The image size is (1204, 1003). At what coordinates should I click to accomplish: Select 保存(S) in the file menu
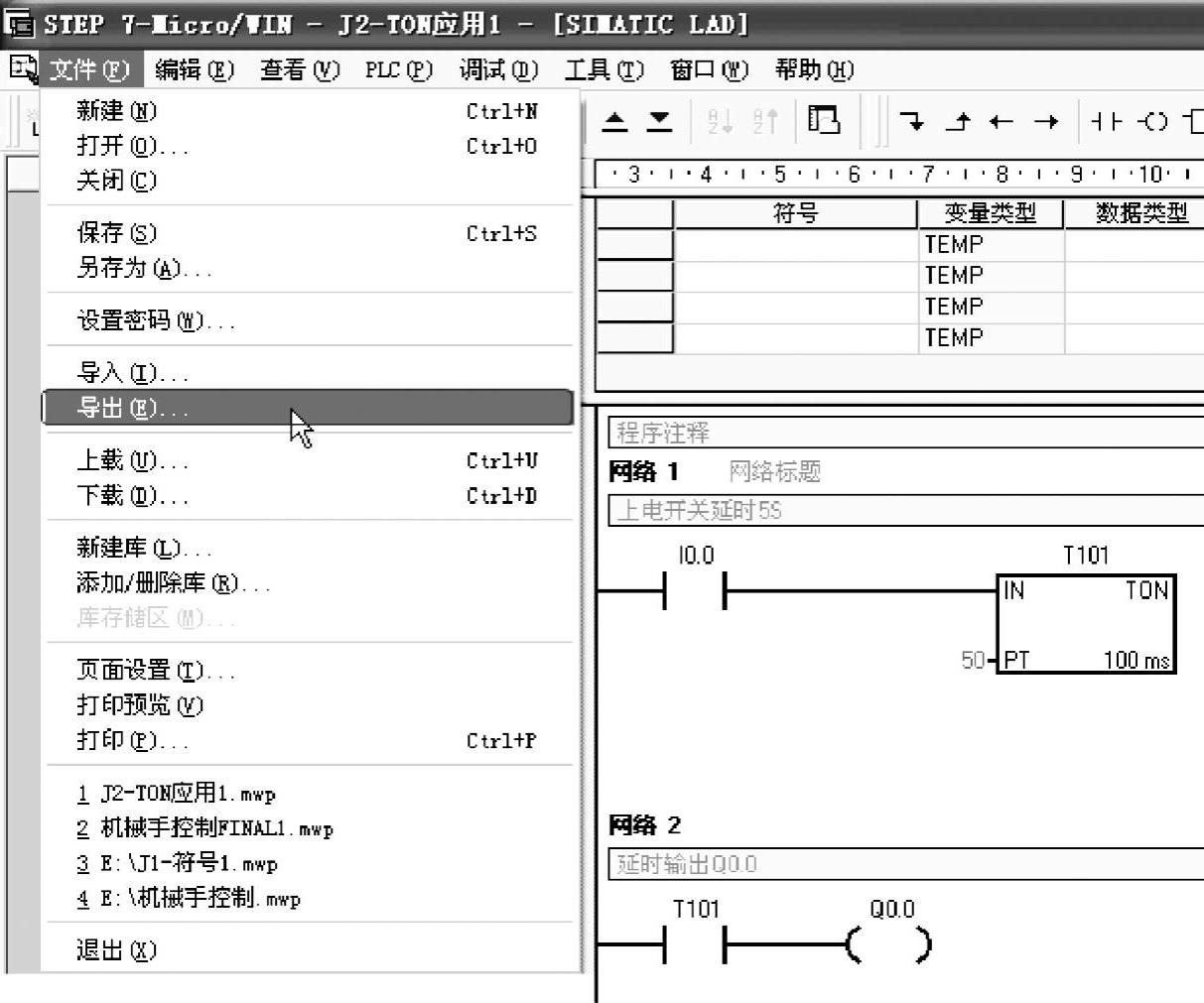309,233
